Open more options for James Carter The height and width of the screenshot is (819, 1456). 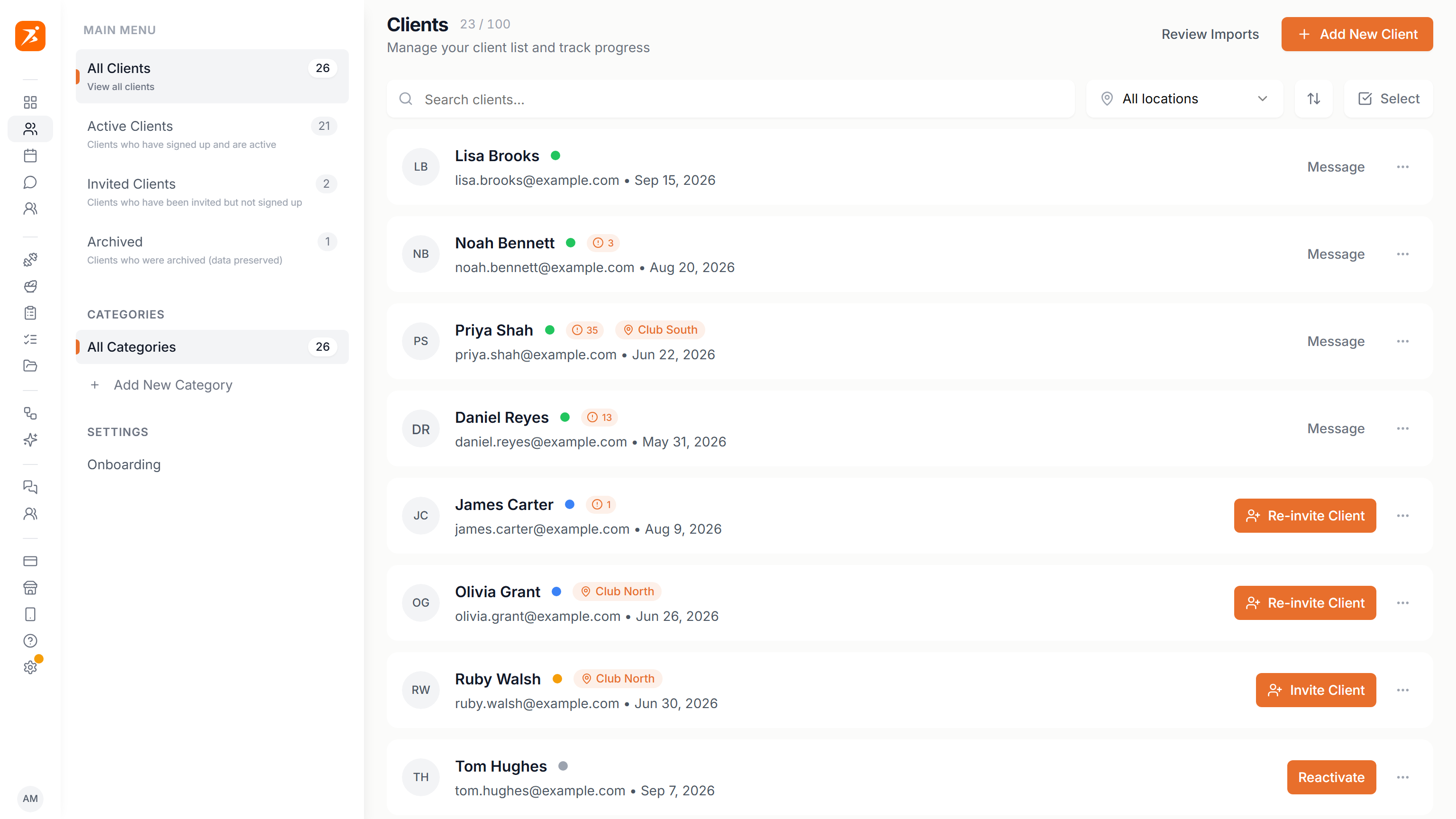[1402, 516]
